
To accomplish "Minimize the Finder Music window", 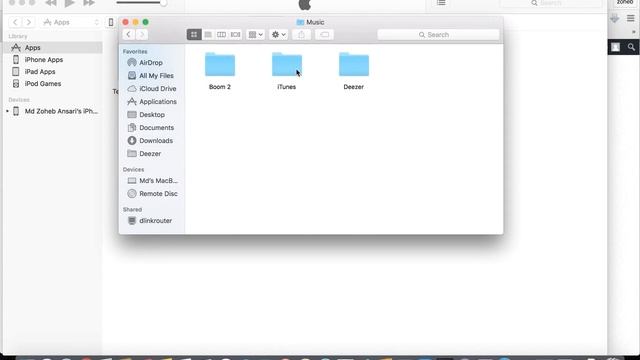I will coord(136,22).
